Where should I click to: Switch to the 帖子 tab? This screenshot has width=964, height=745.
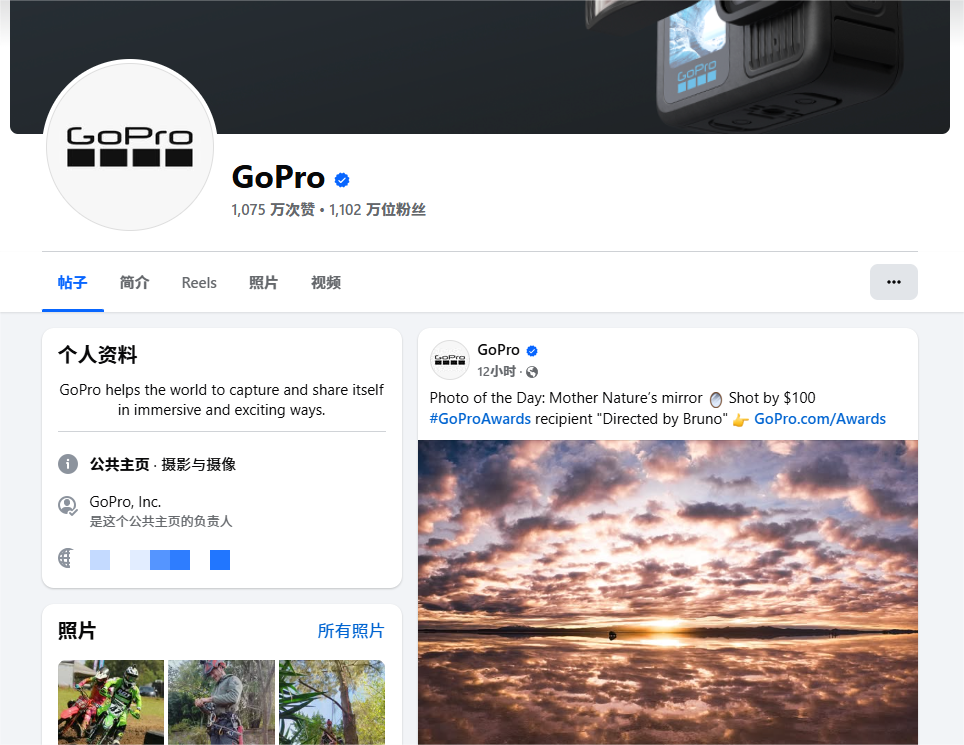(73, 283)
